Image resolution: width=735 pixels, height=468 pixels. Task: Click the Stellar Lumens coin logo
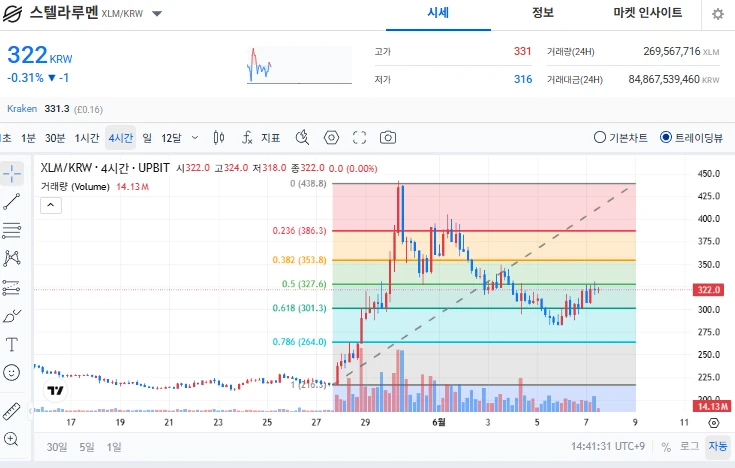tap(12, 14)
